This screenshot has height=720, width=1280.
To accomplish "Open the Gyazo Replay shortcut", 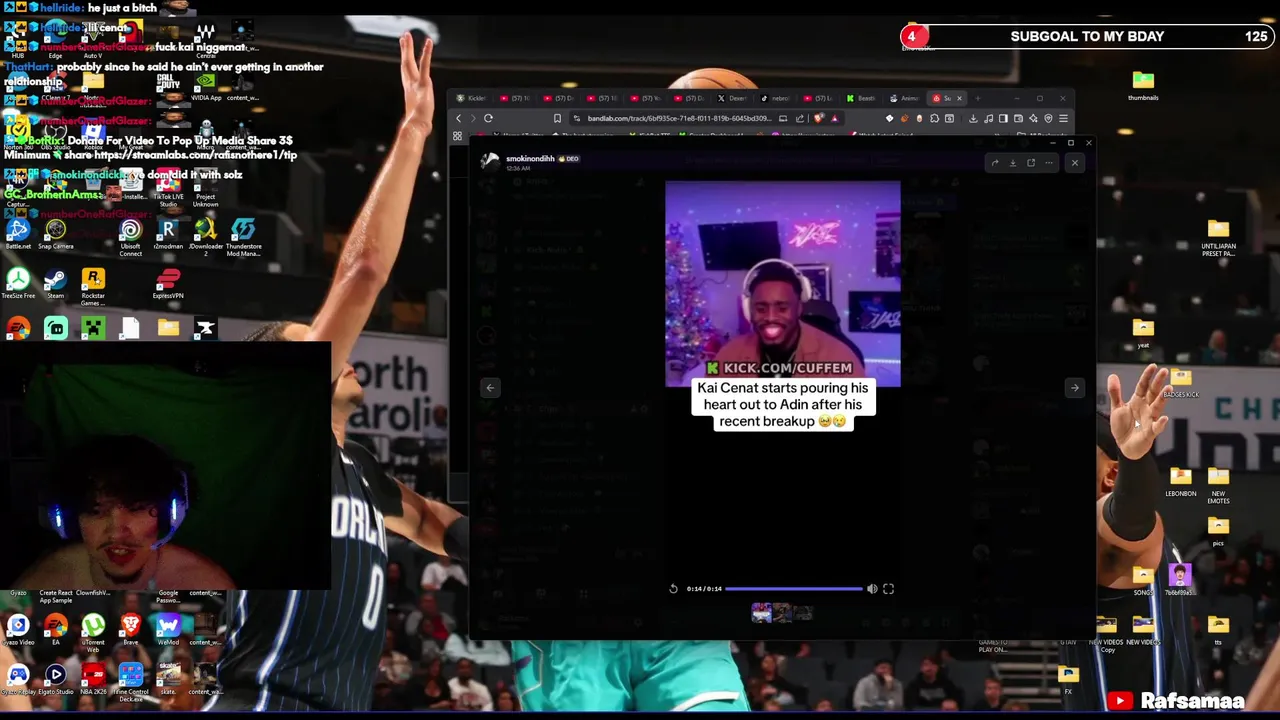I will pyautogui.click(x=18, y=680).
